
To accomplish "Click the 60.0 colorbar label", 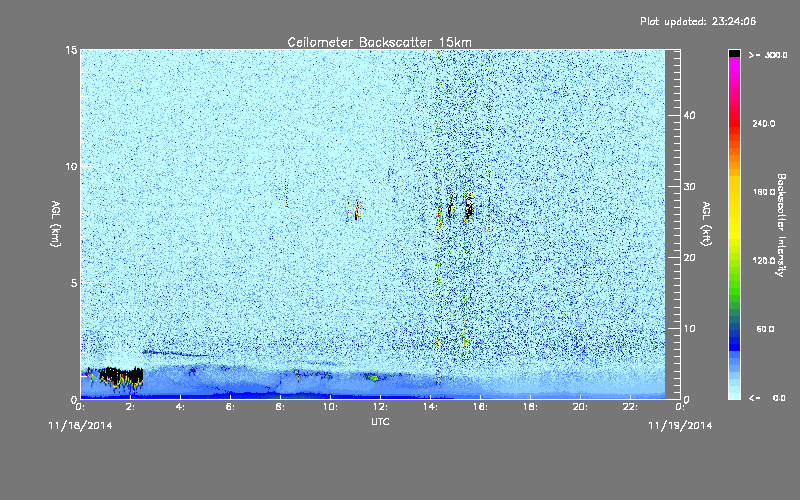I will pos(765,329).
